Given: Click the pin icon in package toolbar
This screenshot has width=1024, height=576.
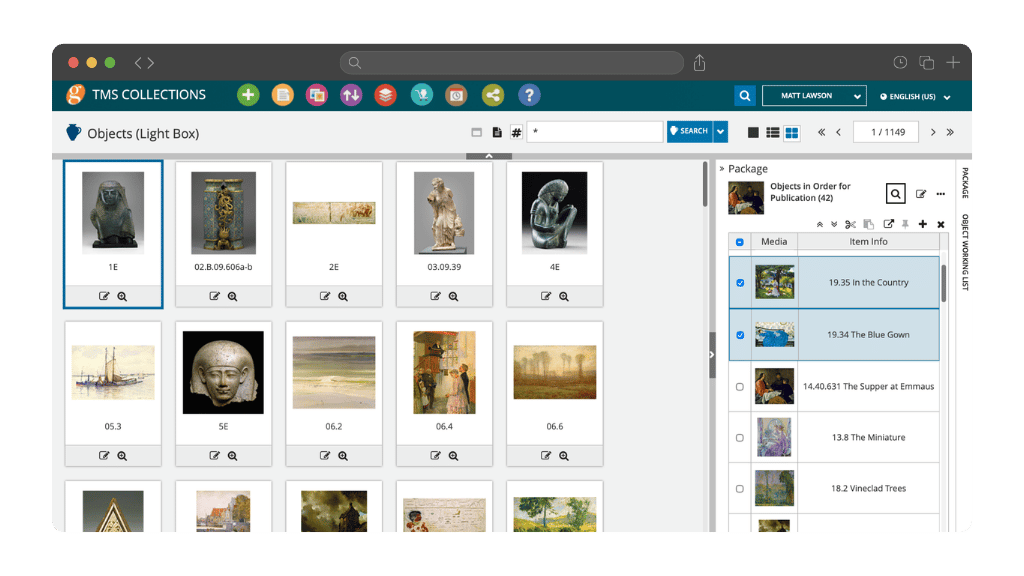Looking at the screenshot, I should [x=905, y=225].
